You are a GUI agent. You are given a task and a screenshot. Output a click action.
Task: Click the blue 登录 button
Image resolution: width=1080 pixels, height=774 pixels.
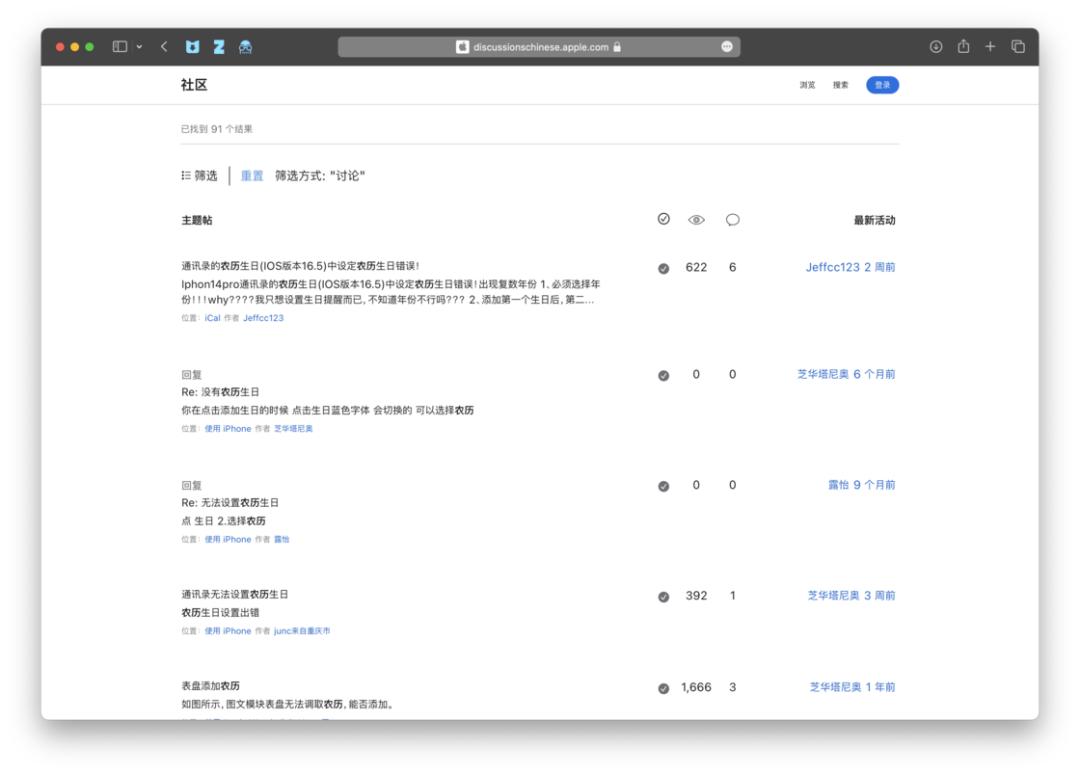point(882,85)
